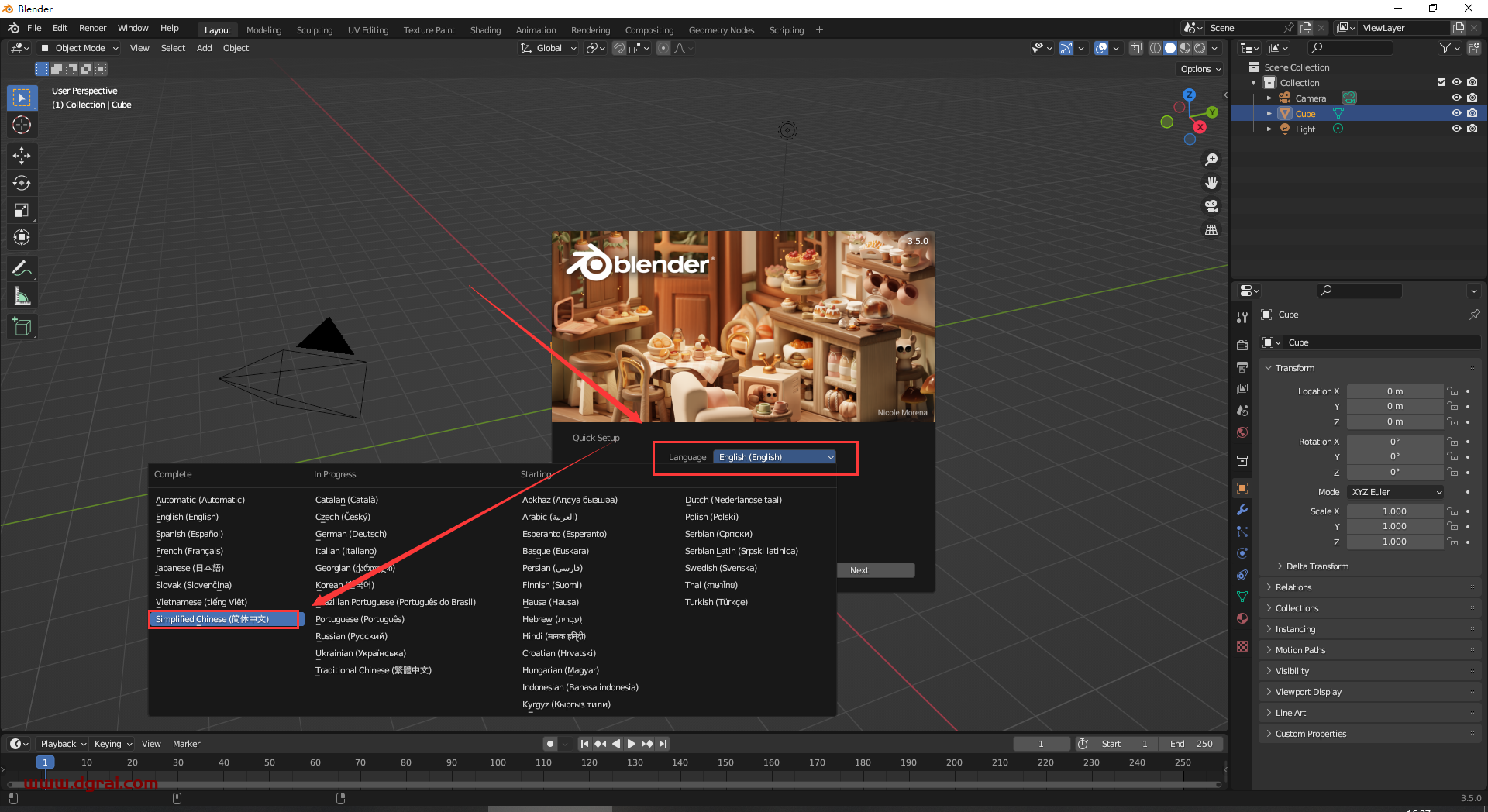
Task: Toggle X-ray display in viewport header
Action: click(1135, 48)
